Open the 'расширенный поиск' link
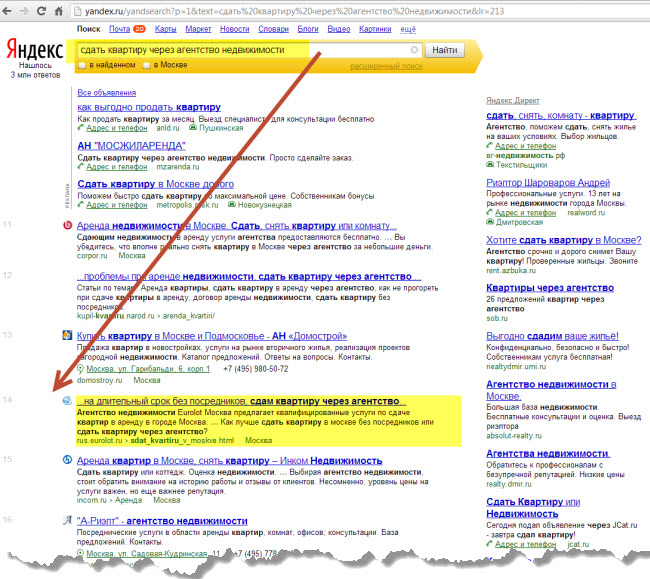This screenshot has width=650, height=579. [x=386, y=66]
